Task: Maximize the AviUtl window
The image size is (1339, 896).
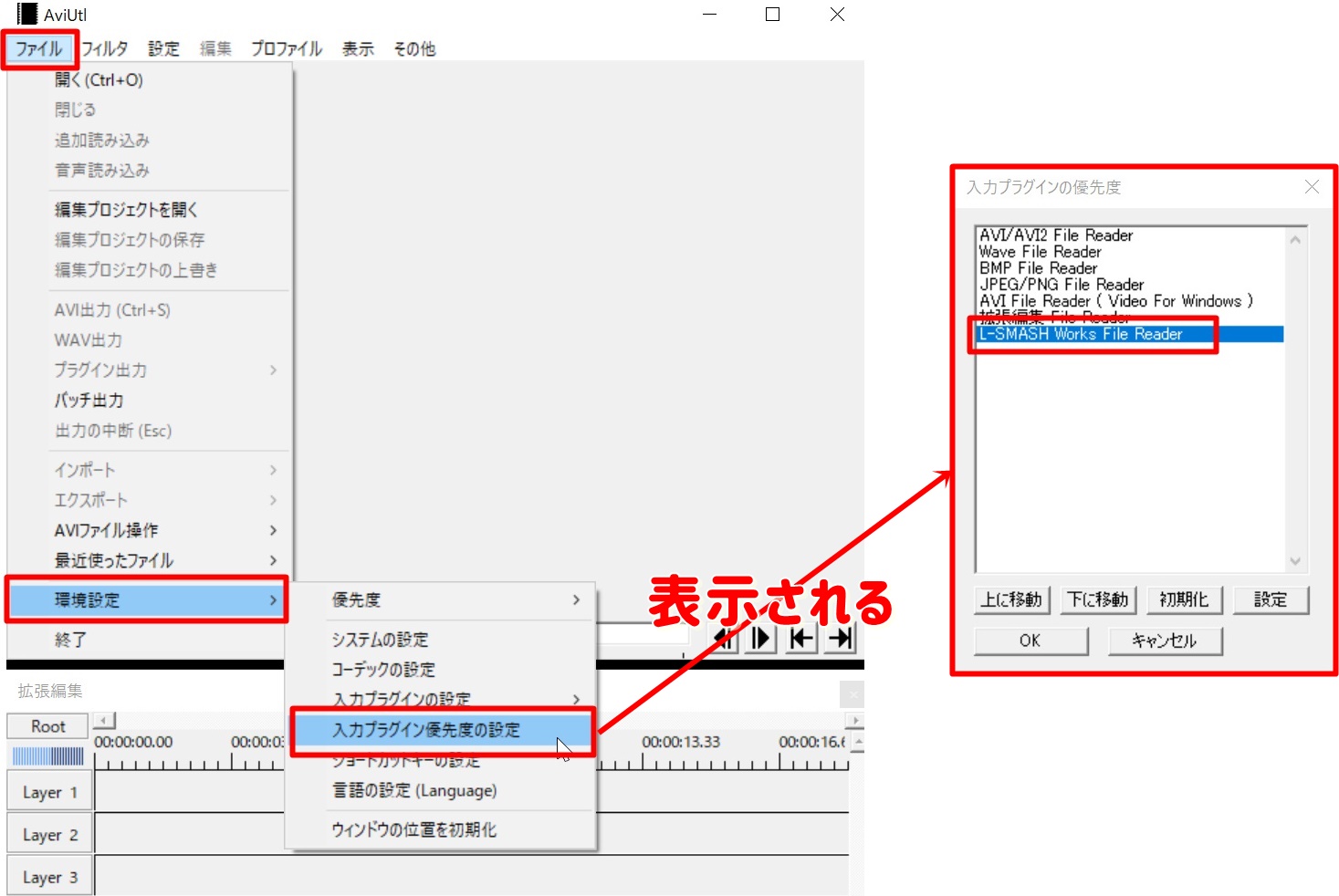Action: pyautogui.click(x=772, y=15)
